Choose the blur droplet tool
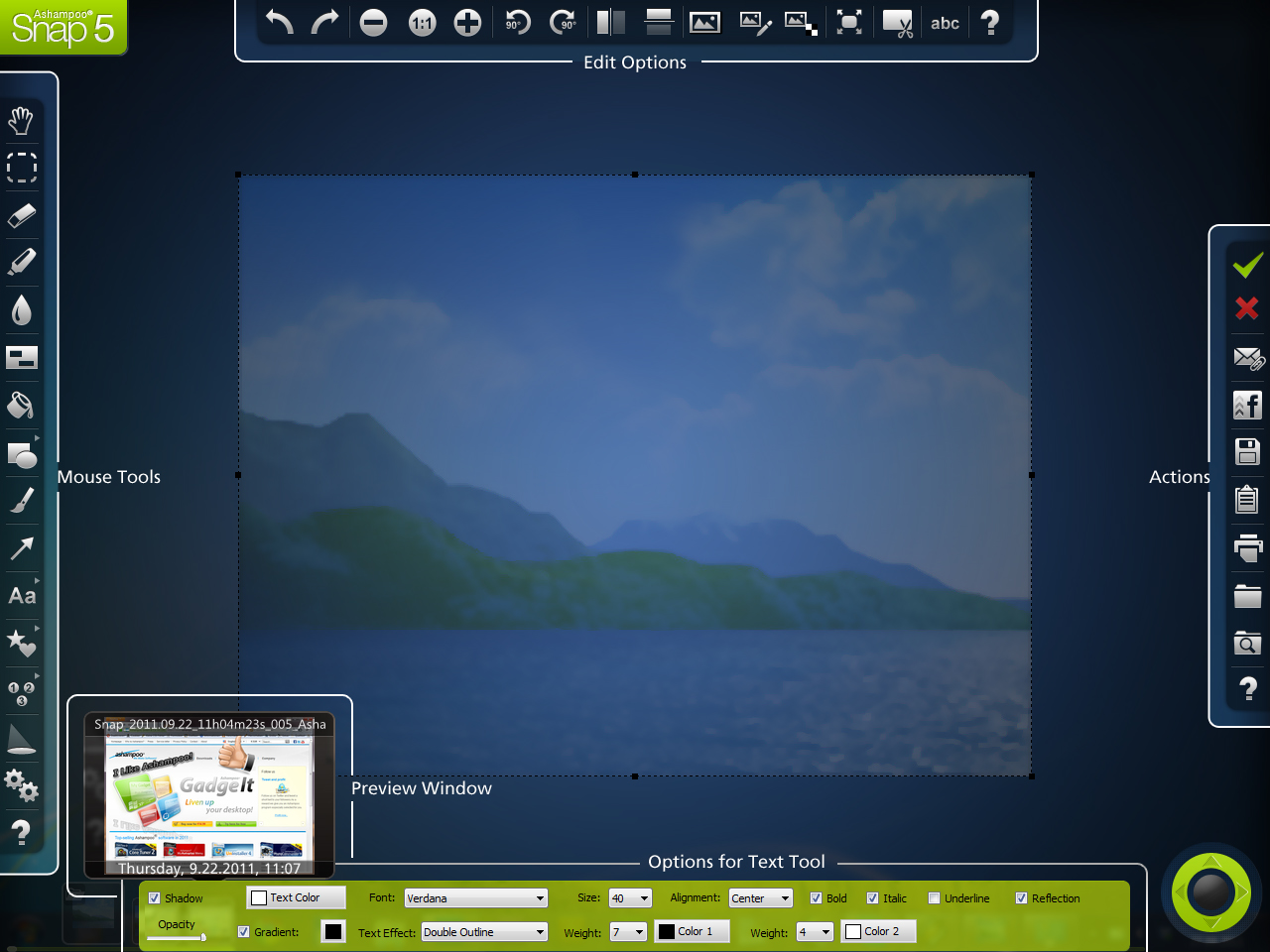 pos(21,310)
